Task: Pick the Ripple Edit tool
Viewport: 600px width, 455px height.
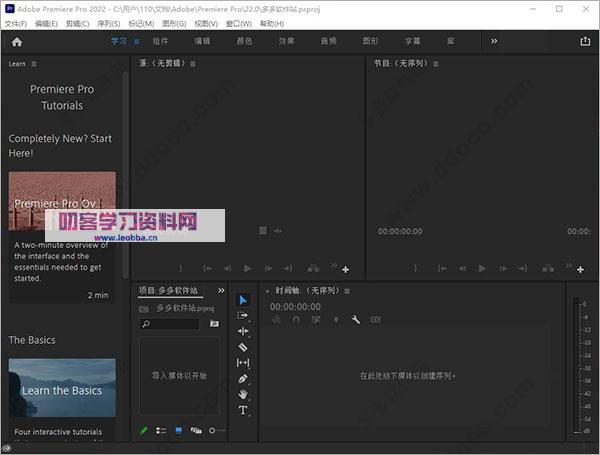Action: tap(243, 331)
